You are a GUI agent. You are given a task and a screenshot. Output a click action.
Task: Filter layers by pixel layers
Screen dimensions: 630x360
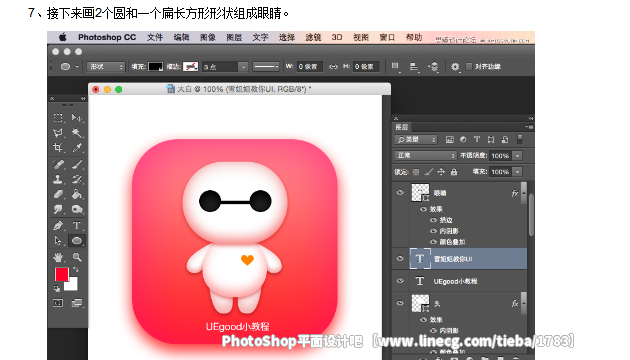pyautogui.click(x=450, y=139)
